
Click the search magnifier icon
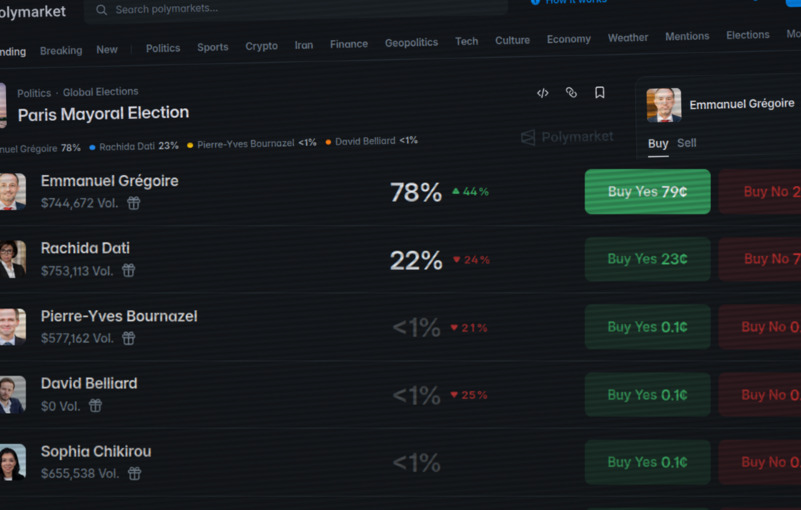point(102,9)
